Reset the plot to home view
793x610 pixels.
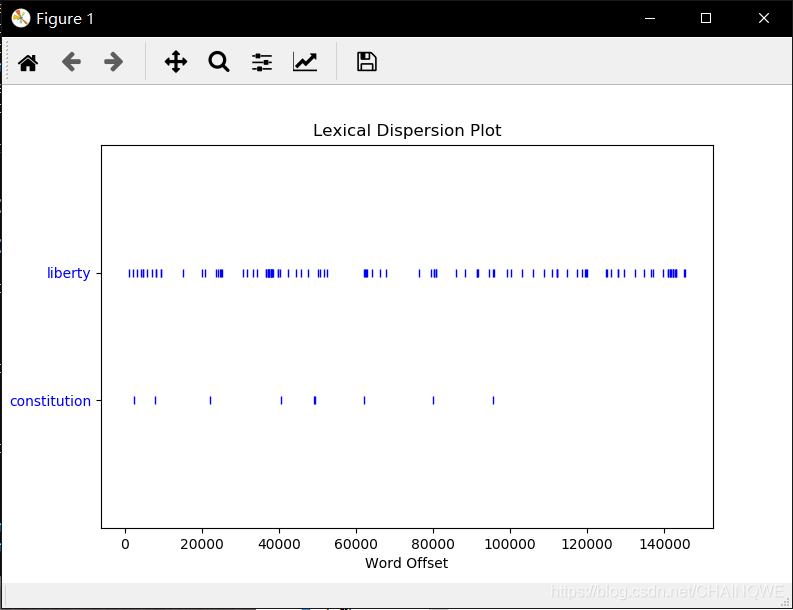point(28,62)
